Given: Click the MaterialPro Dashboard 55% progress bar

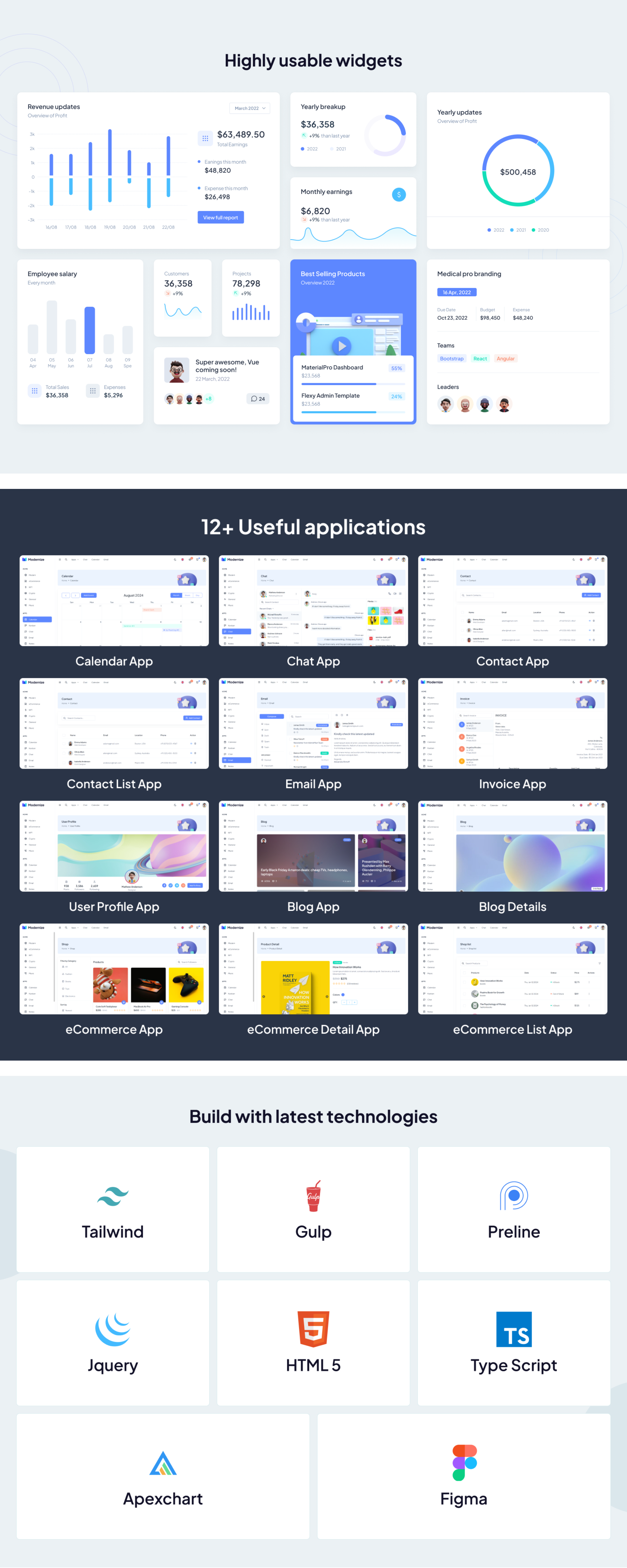Looking at the screenshot, I should [x=353, y=384].
